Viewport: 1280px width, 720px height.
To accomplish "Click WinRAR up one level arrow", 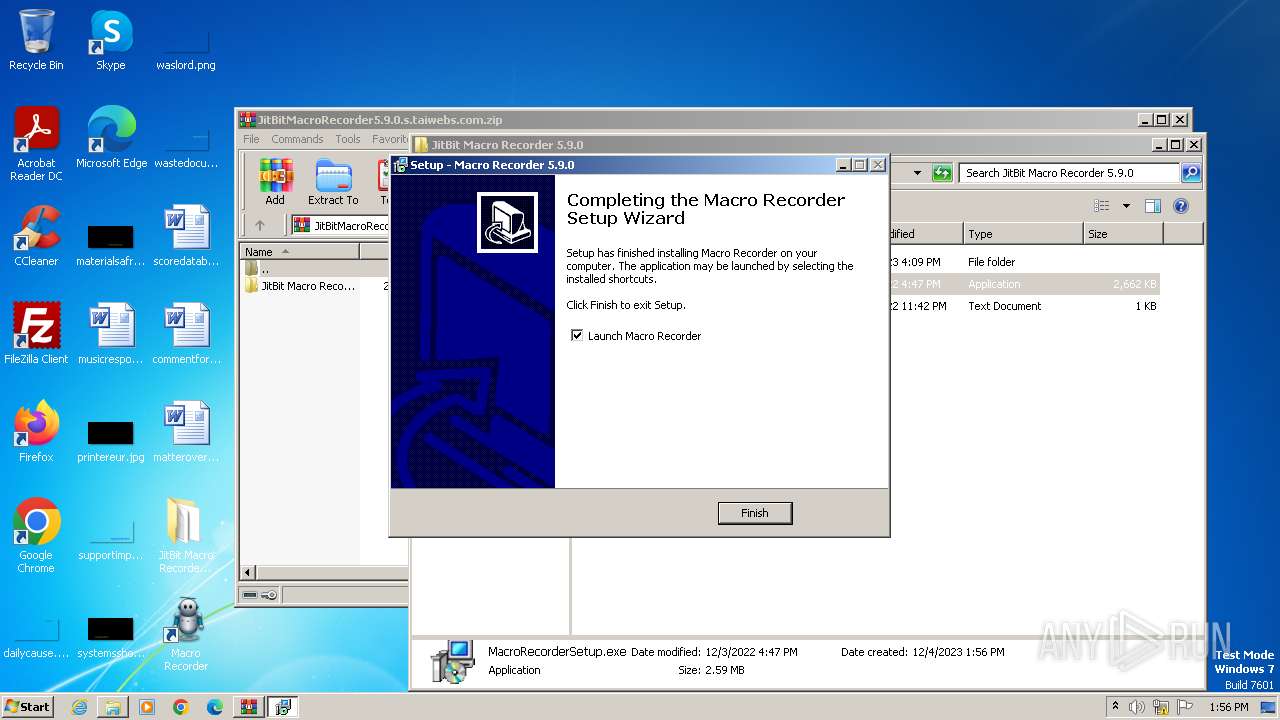I will tap(260, 226).
